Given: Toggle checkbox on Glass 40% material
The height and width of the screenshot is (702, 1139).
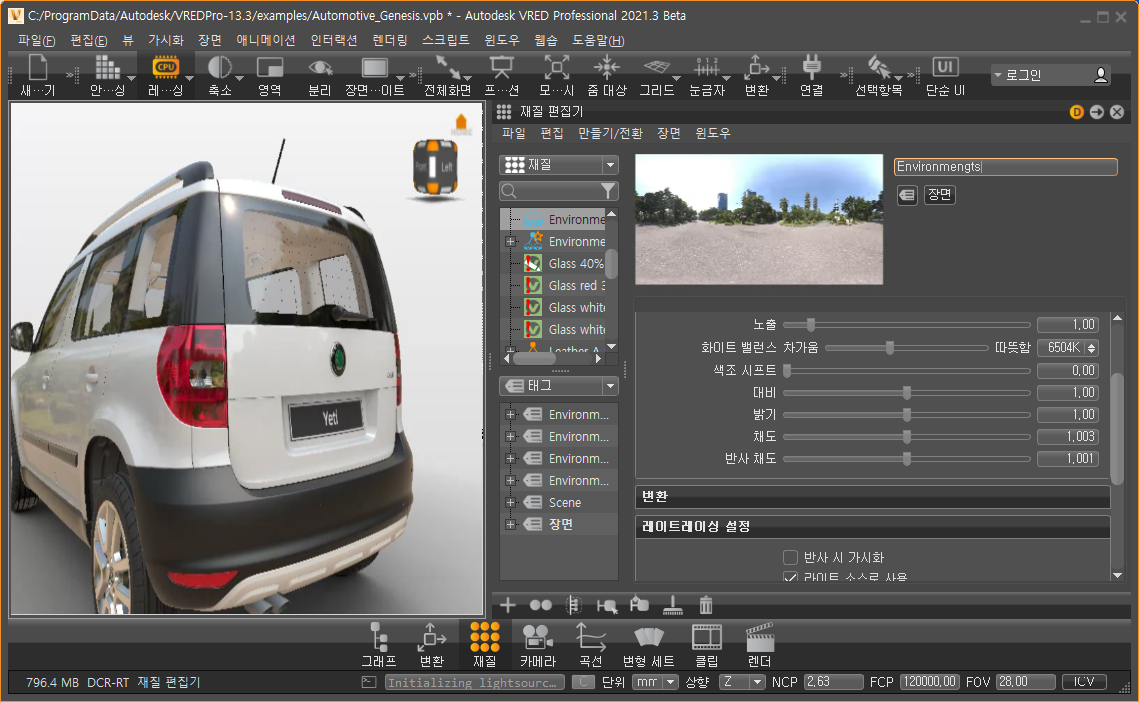Looking at the screenshot, I should (x=533, y=264).
